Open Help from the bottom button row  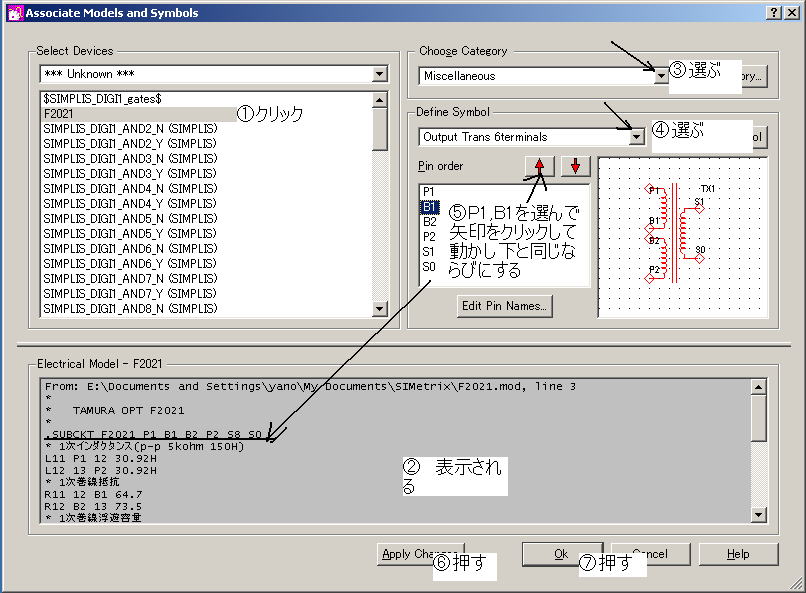pyautogui.click(x=738, y=554)
